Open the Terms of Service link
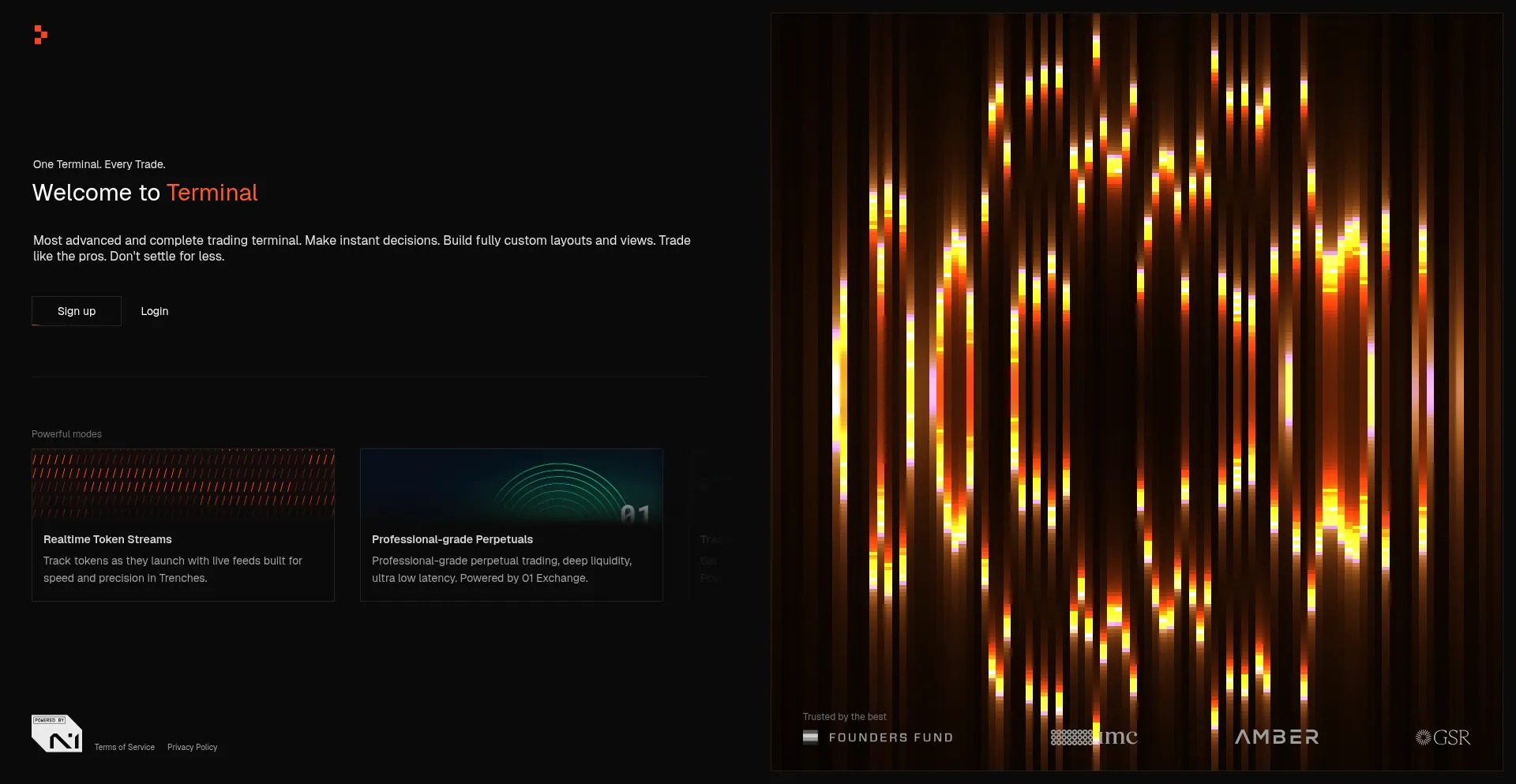The image size is (1516, 784). pyautogui.click(x=125, y=747)
